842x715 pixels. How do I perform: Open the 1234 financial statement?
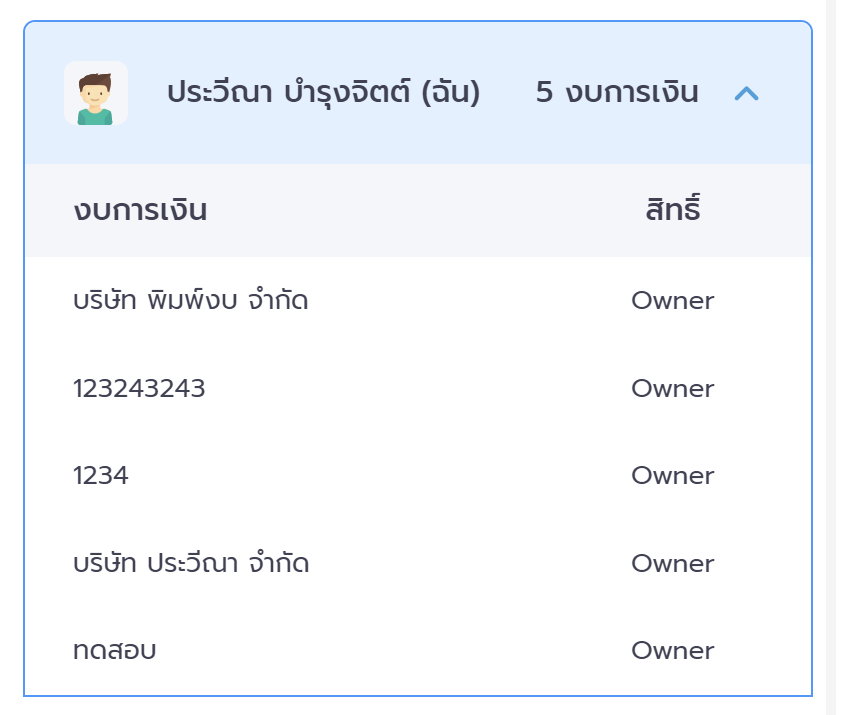pos(101,475)
